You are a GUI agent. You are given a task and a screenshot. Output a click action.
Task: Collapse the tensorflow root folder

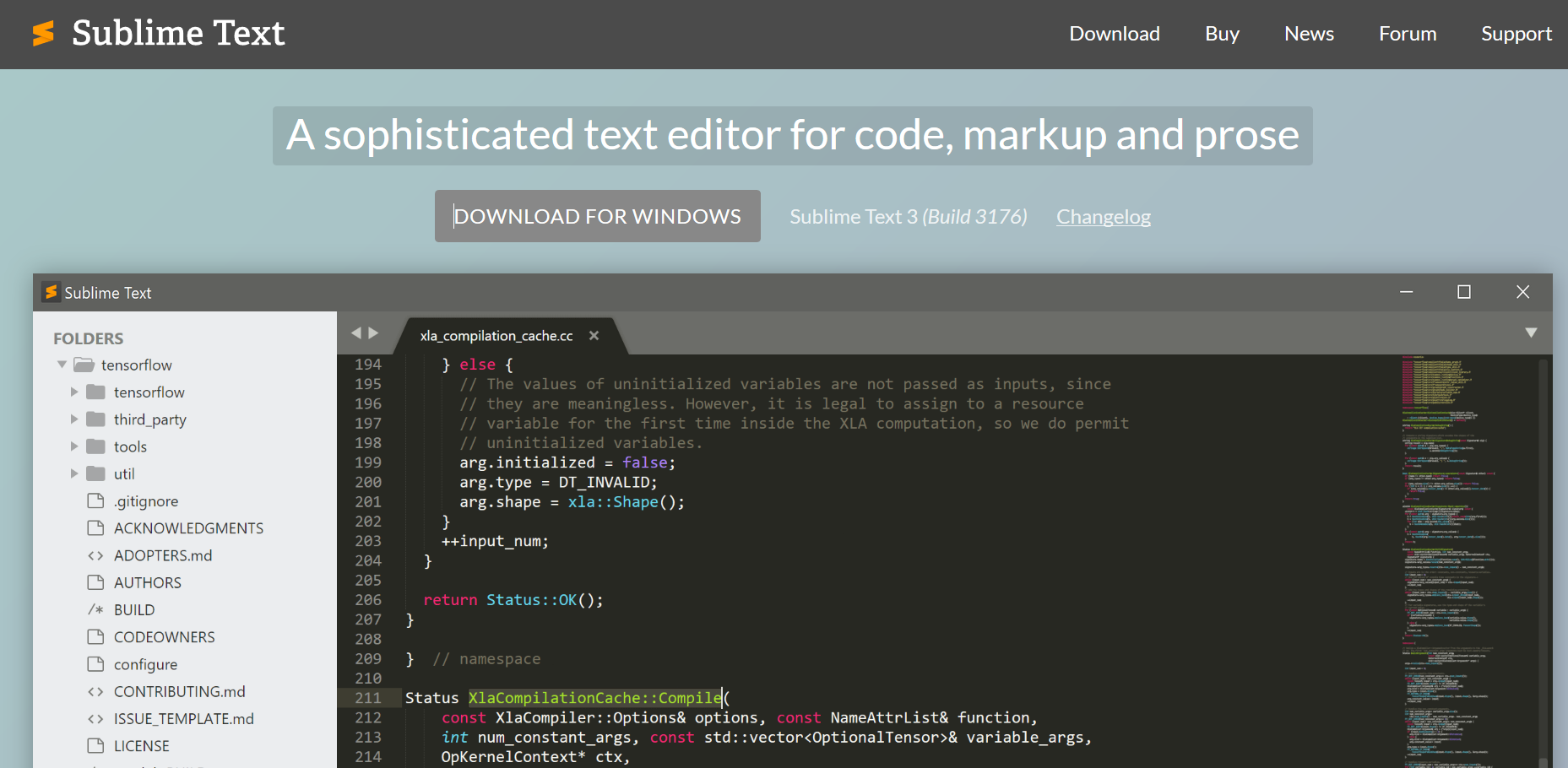click(x=61, y=364)
